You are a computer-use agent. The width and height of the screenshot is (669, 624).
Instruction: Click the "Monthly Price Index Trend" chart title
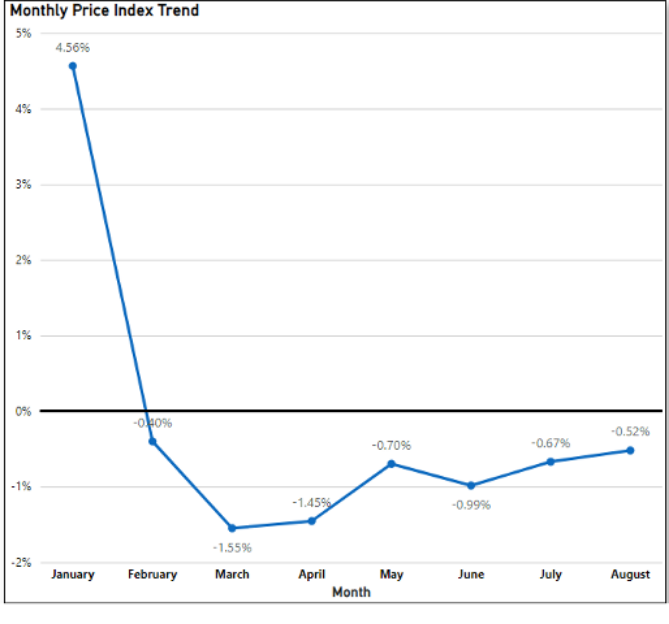(x=104, y=11)
